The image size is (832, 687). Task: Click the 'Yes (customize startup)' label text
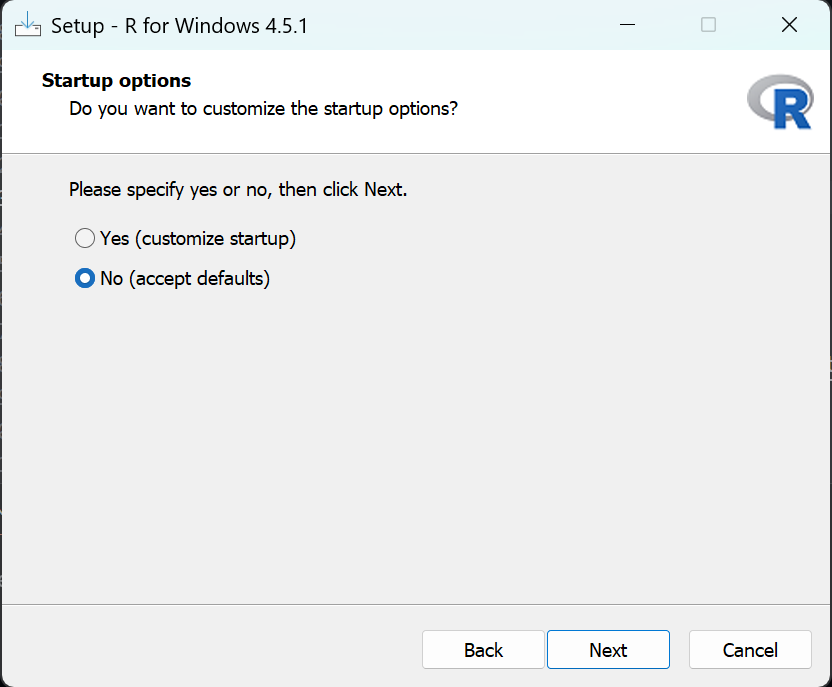coord(198,239)
